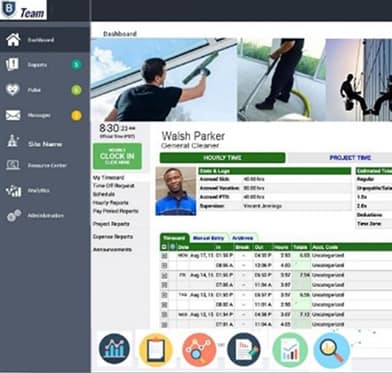392x373 pixels.
Task: Open the My Timecard link
Action: coord(109,178)
